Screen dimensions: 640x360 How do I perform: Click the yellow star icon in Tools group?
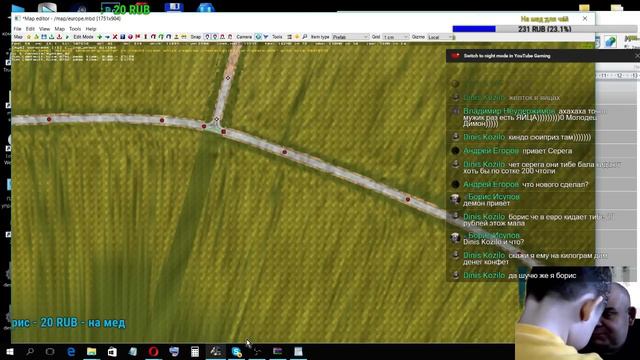(x=297, y=37)
